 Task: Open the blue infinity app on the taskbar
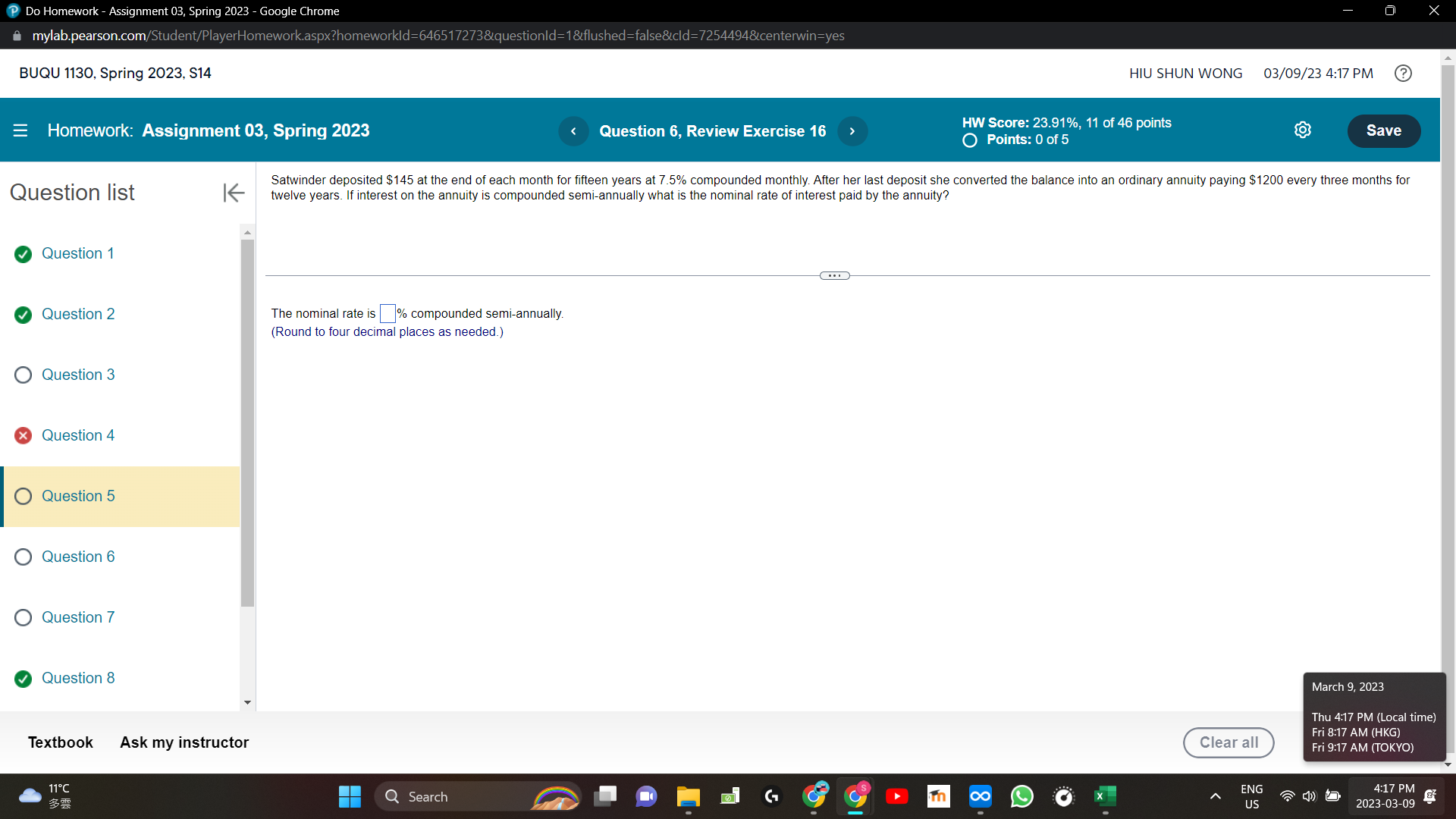pyautogui.click(x=980, y=796)
